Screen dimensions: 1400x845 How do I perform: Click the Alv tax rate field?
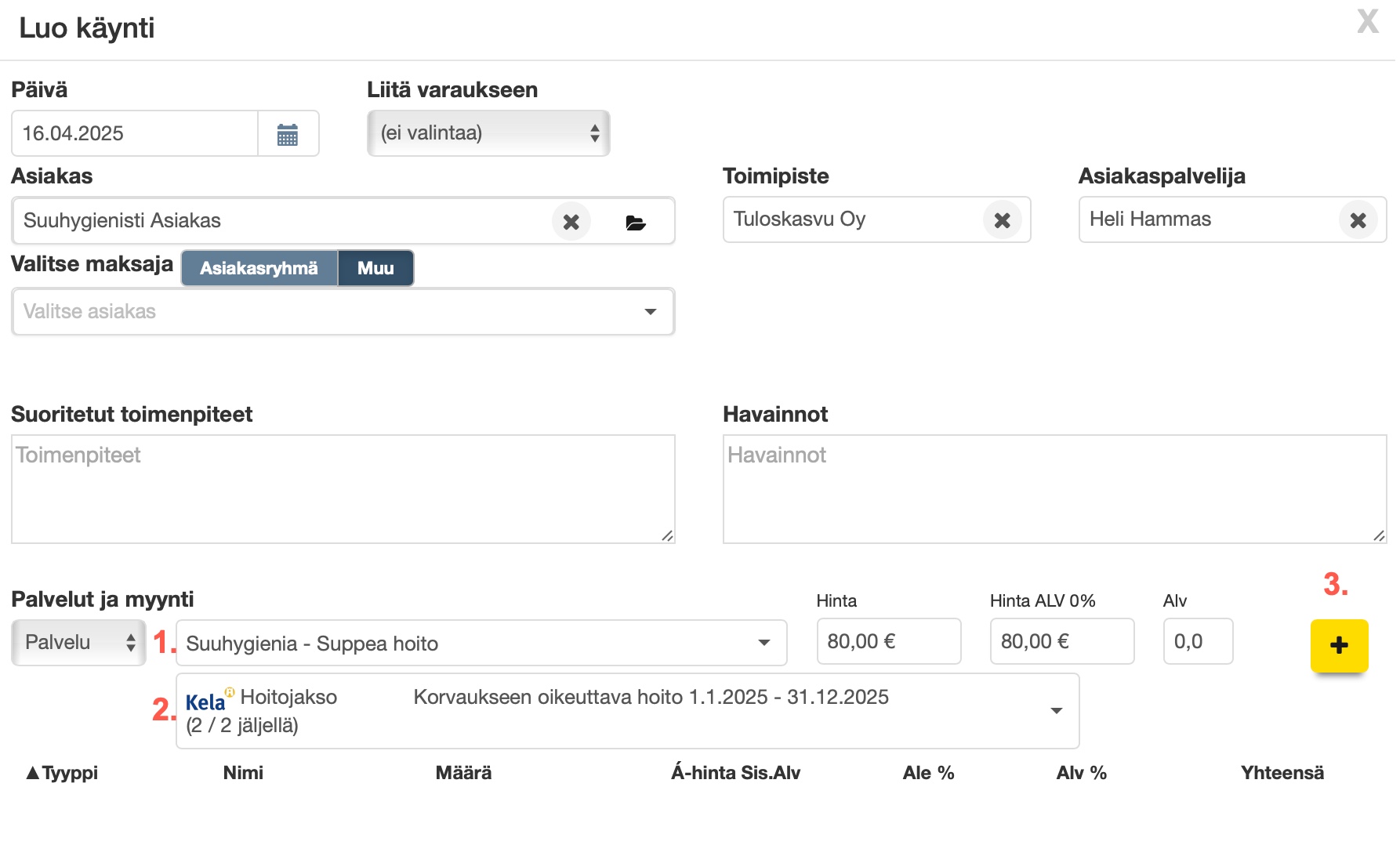[x=1197, y=642]
